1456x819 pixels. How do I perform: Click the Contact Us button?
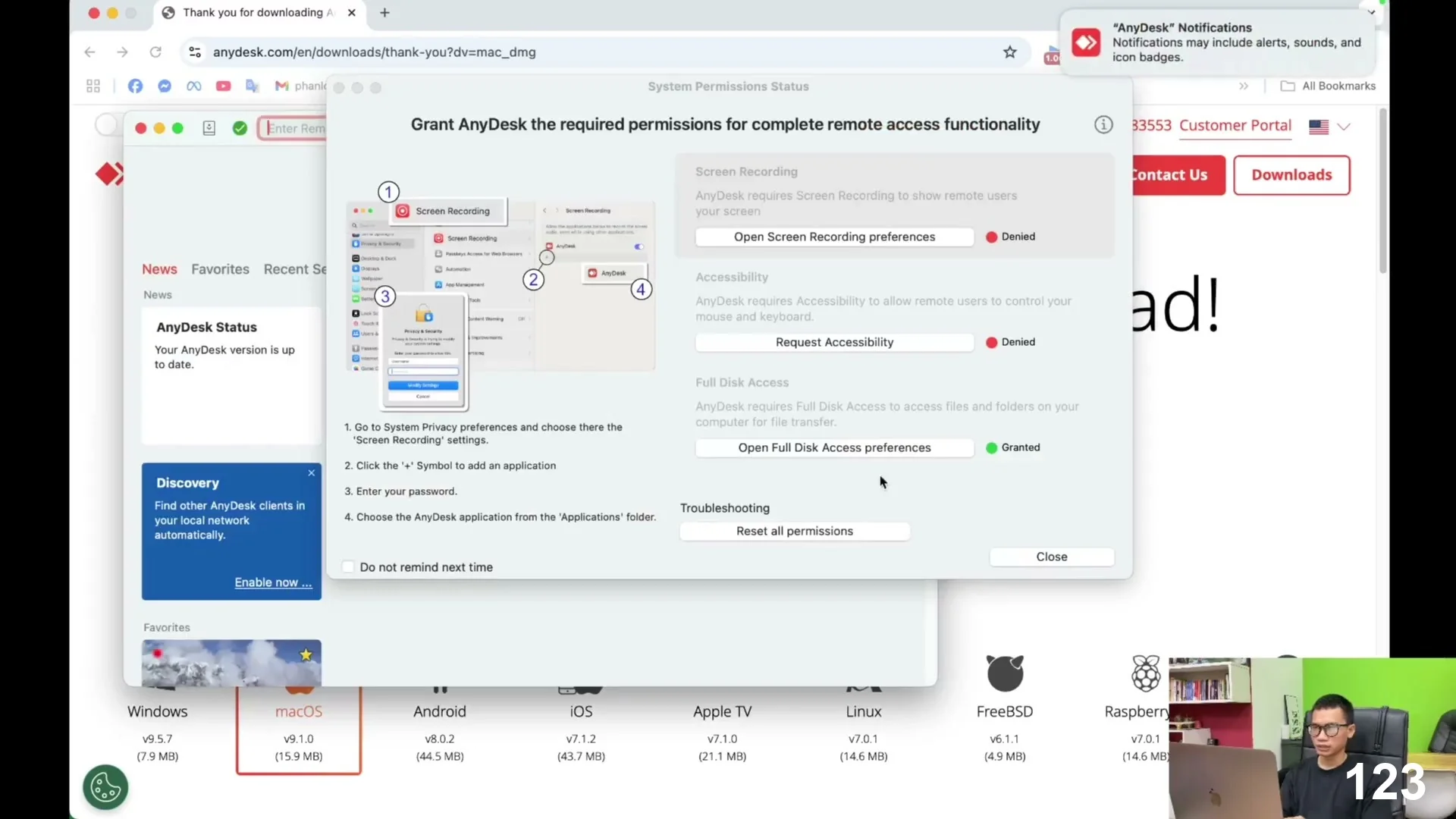point(1178,175)
